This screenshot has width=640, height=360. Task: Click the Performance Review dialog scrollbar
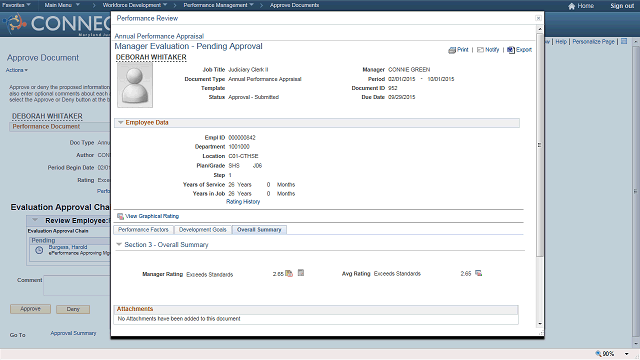540,176
